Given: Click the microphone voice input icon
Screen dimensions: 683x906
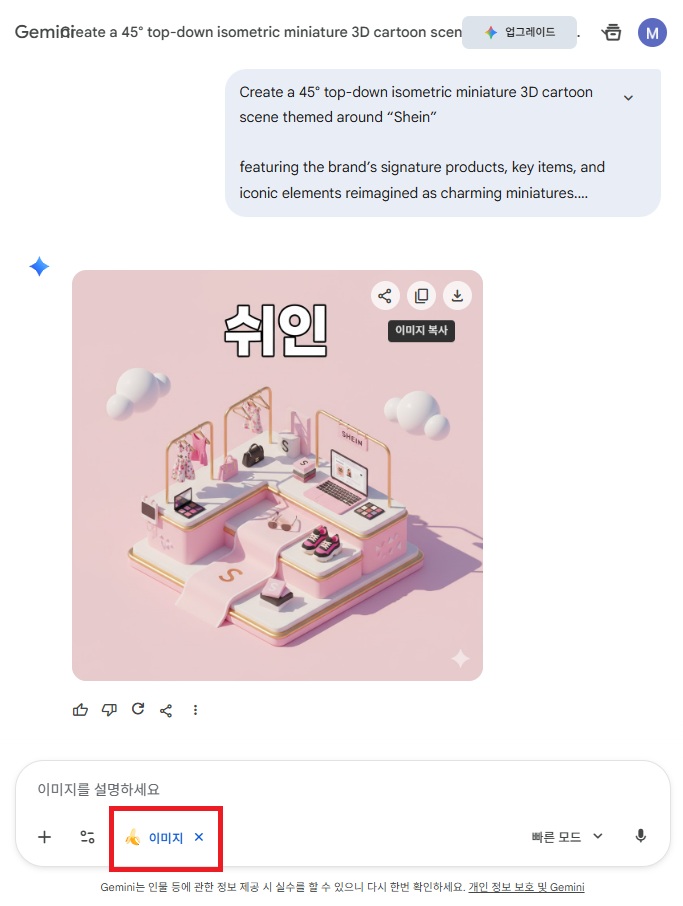Looking at the screenshot, I should click(640, 836).
